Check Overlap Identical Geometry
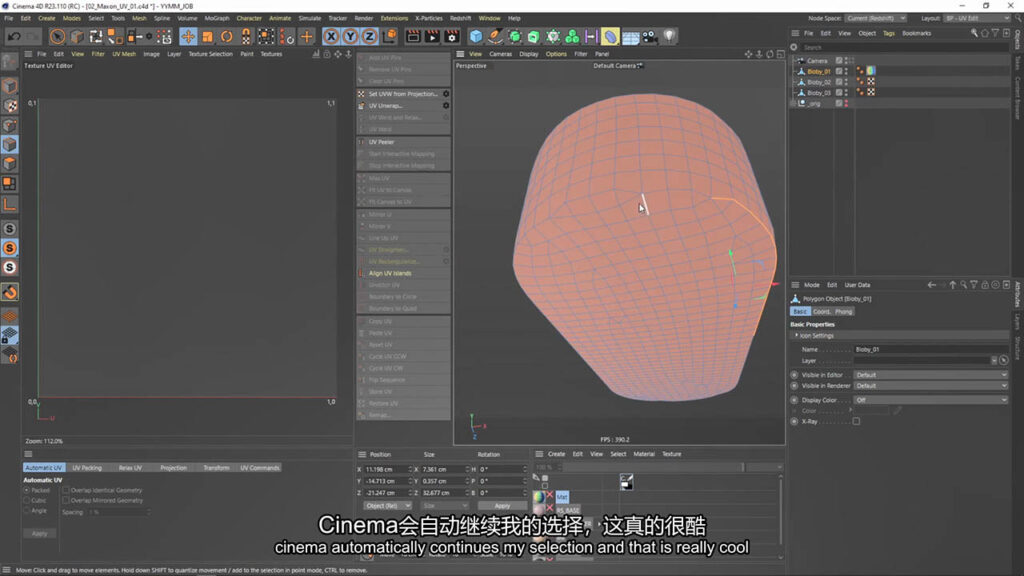 tap(66, 490)
